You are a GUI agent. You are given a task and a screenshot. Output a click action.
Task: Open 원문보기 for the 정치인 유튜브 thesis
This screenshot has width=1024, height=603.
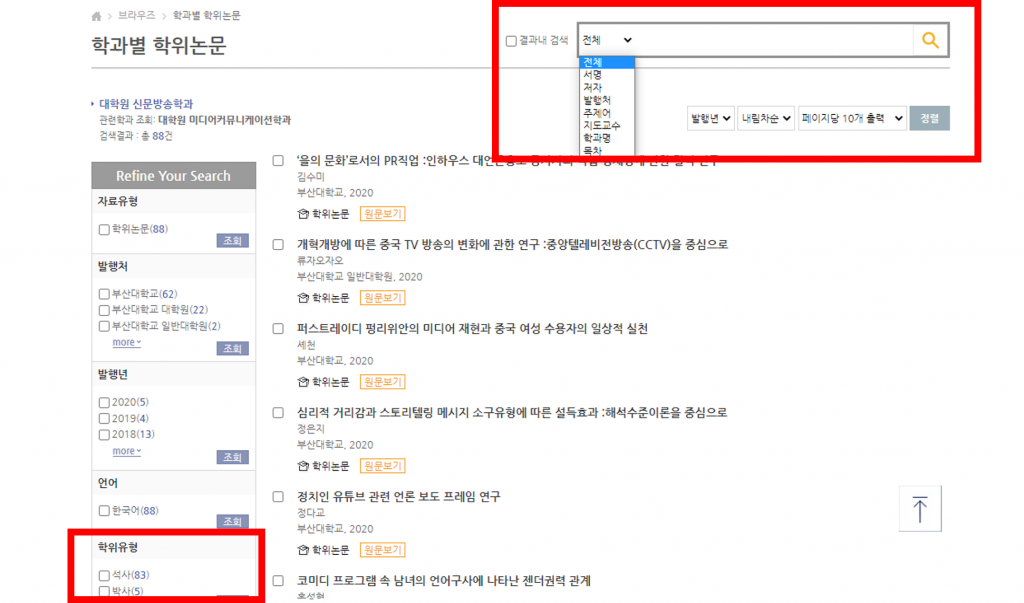click(382, 549)
